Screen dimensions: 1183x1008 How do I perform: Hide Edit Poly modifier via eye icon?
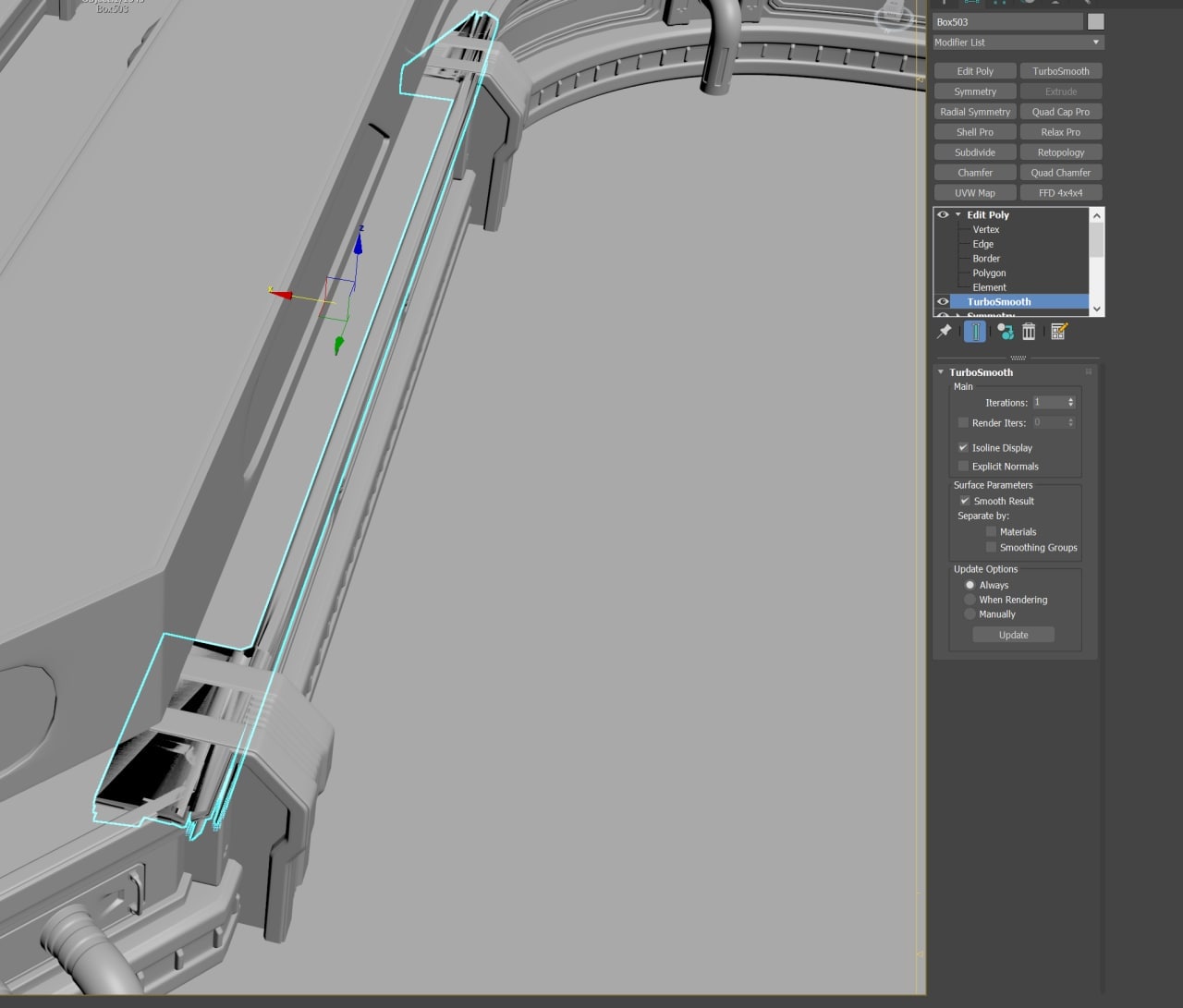[x=943, y=214]
